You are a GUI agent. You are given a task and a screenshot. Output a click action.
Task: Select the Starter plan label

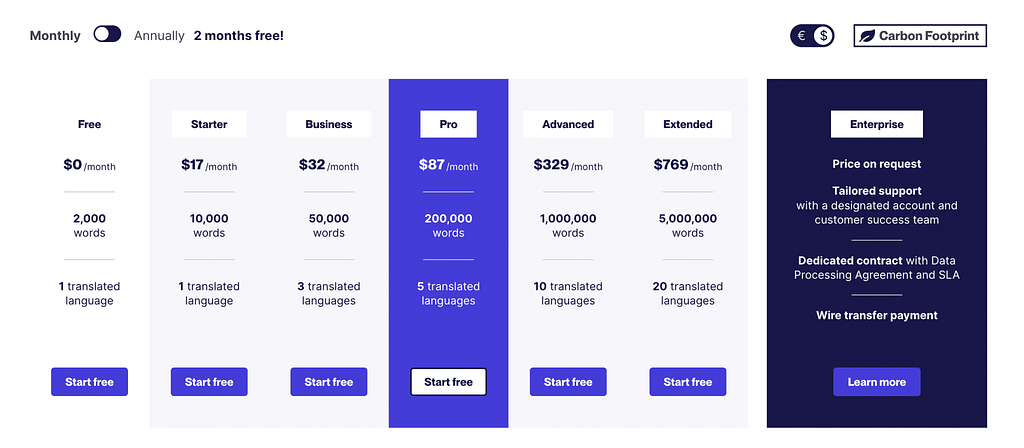click(x=209, y=125)
